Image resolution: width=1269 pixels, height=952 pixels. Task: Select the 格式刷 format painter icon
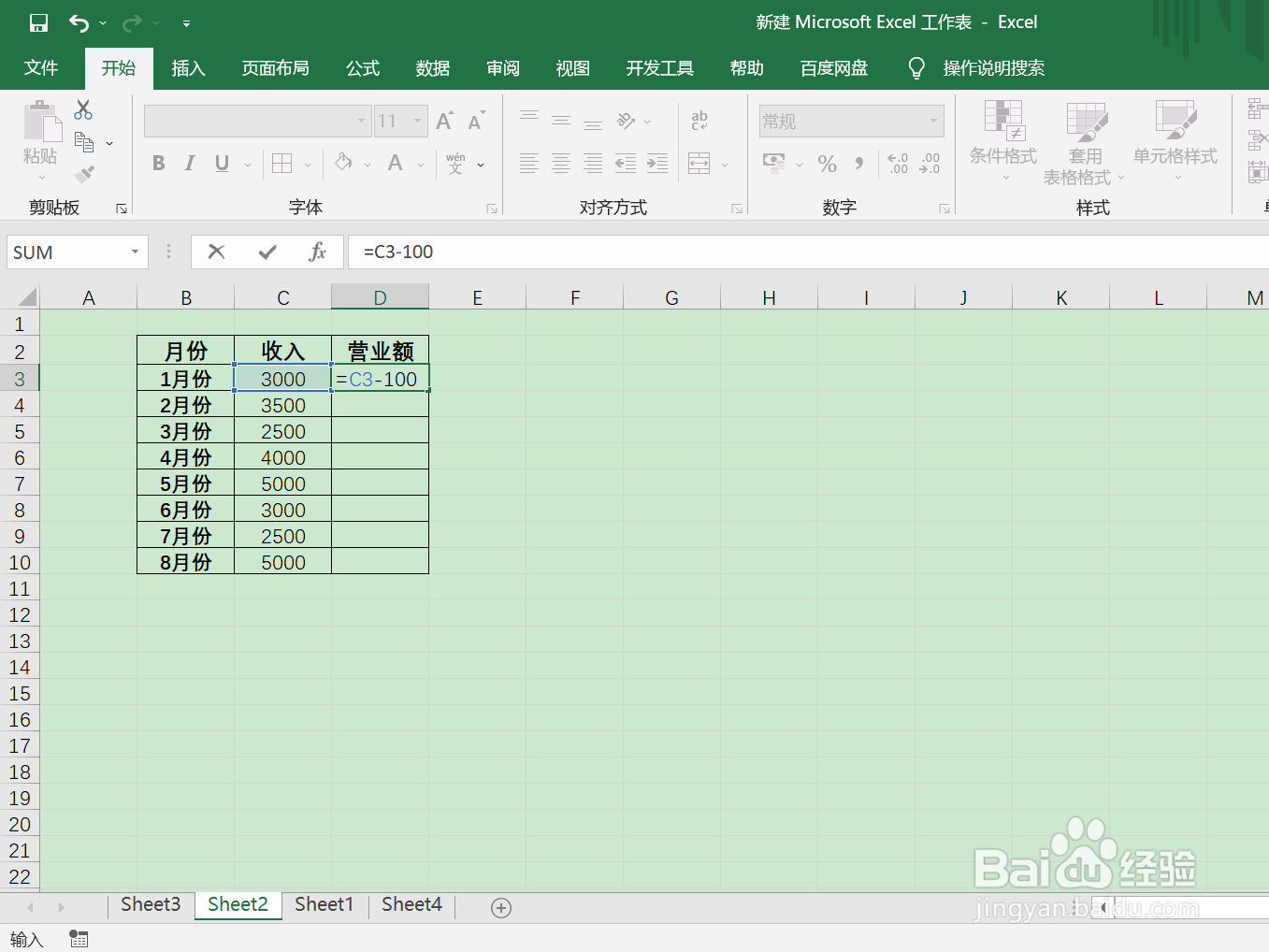click(82, 176)
